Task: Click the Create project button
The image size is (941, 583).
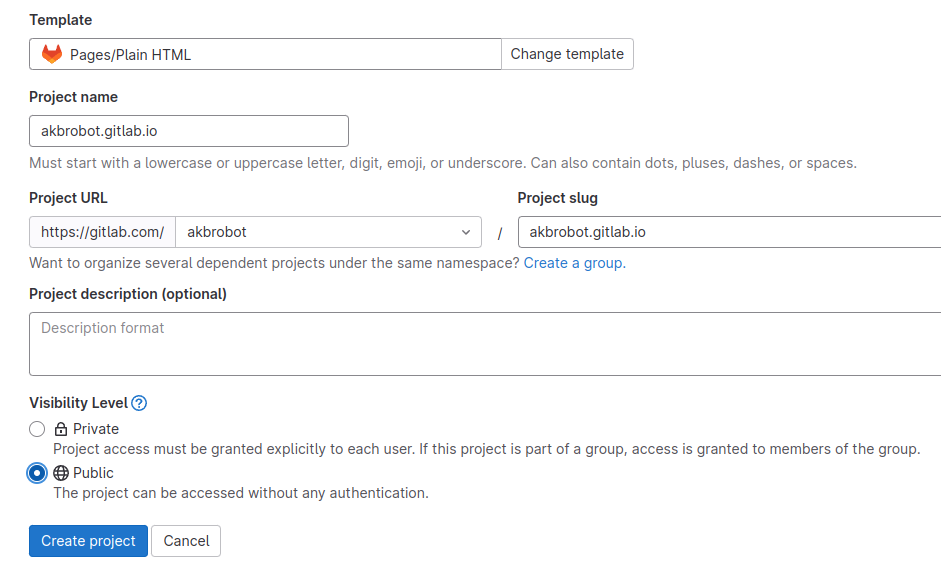Action: 88,540
